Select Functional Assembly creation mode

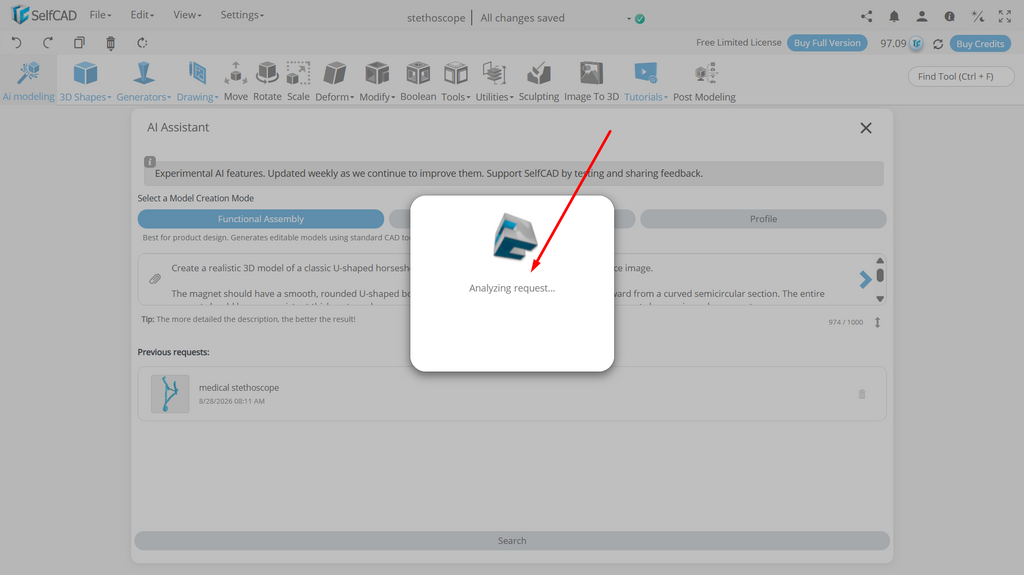[261, 219]
